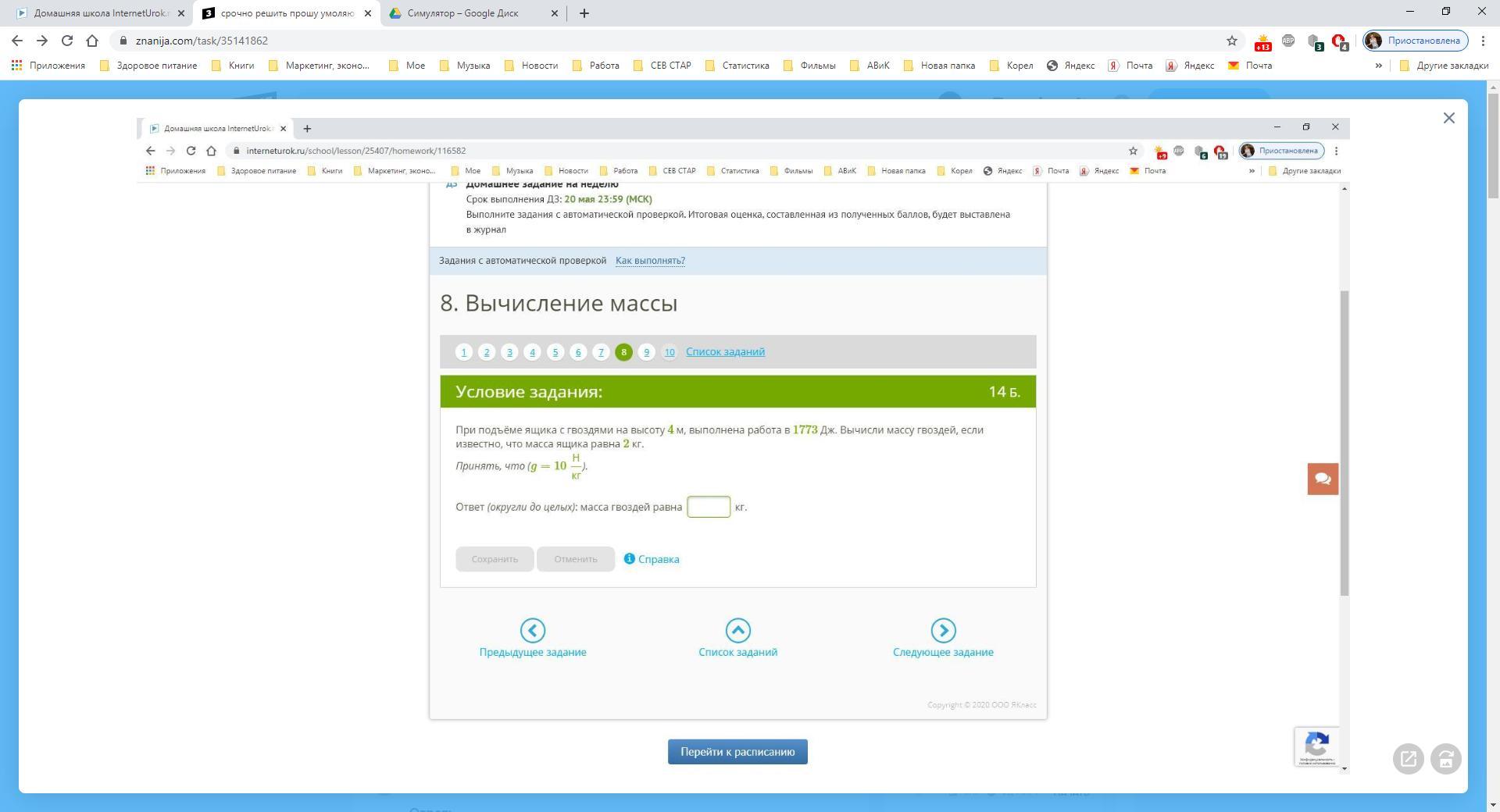
Task: Click the print-style round icon at bottom right
Action: (1446, 758)
